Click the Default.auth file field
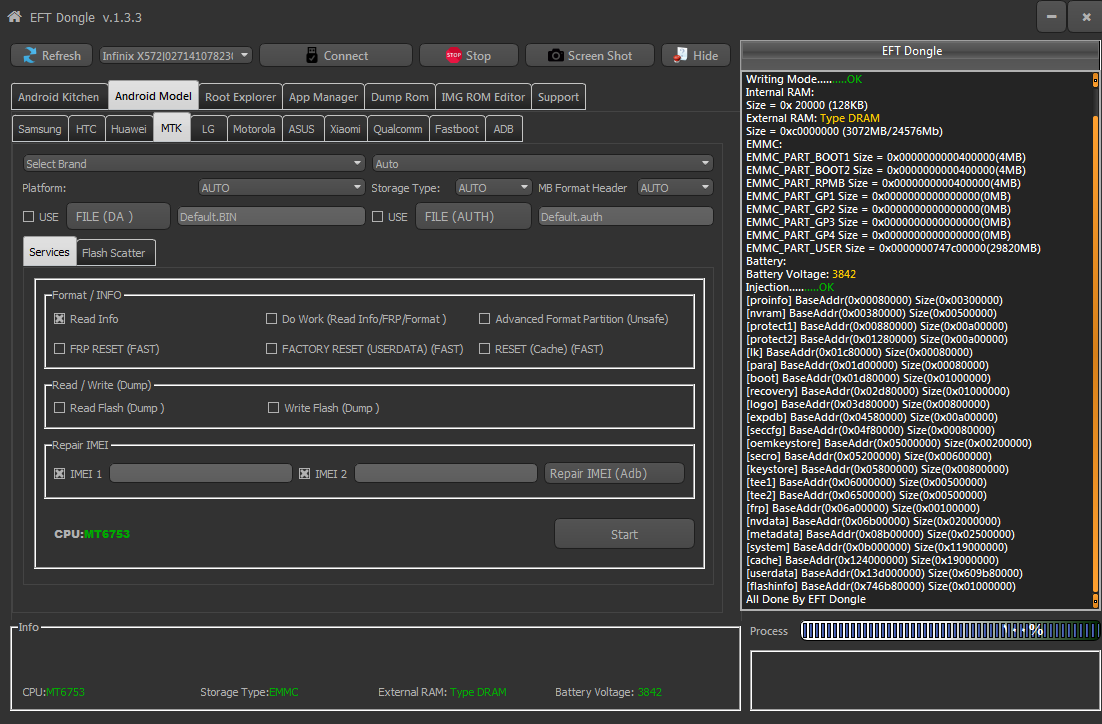This screenshot has height=724, width=1102. pos(625,216)
